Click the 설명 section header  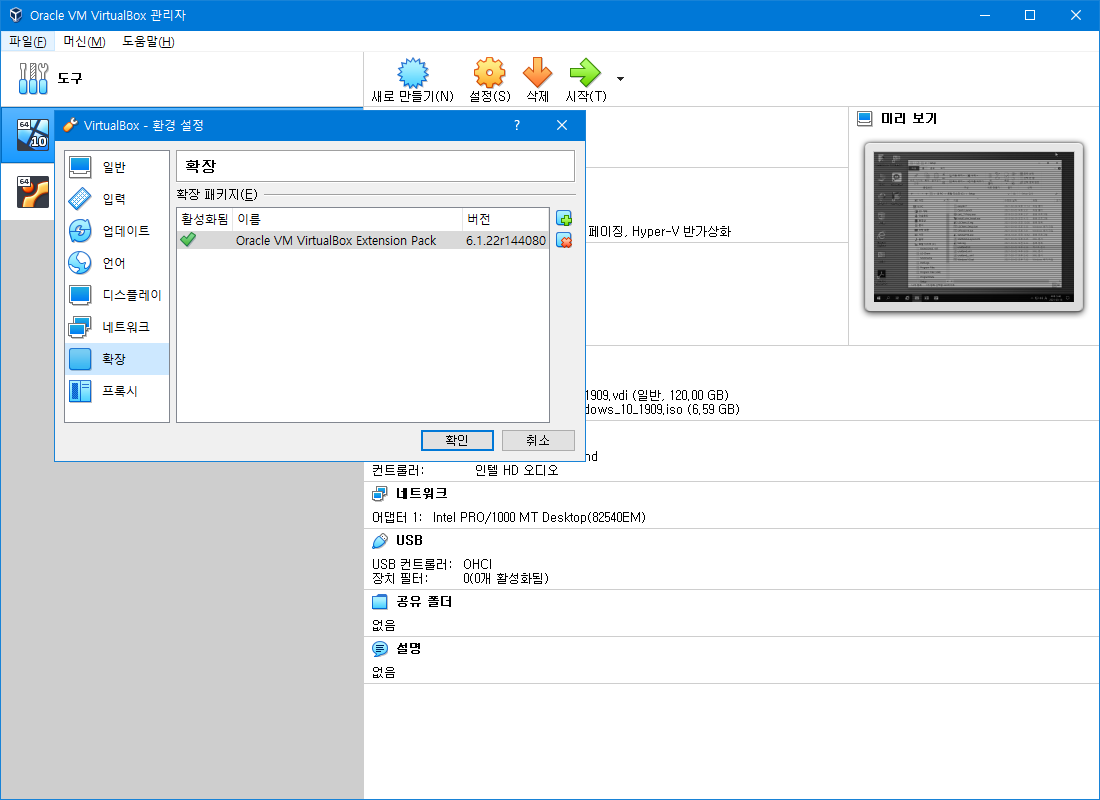[409, 648]
